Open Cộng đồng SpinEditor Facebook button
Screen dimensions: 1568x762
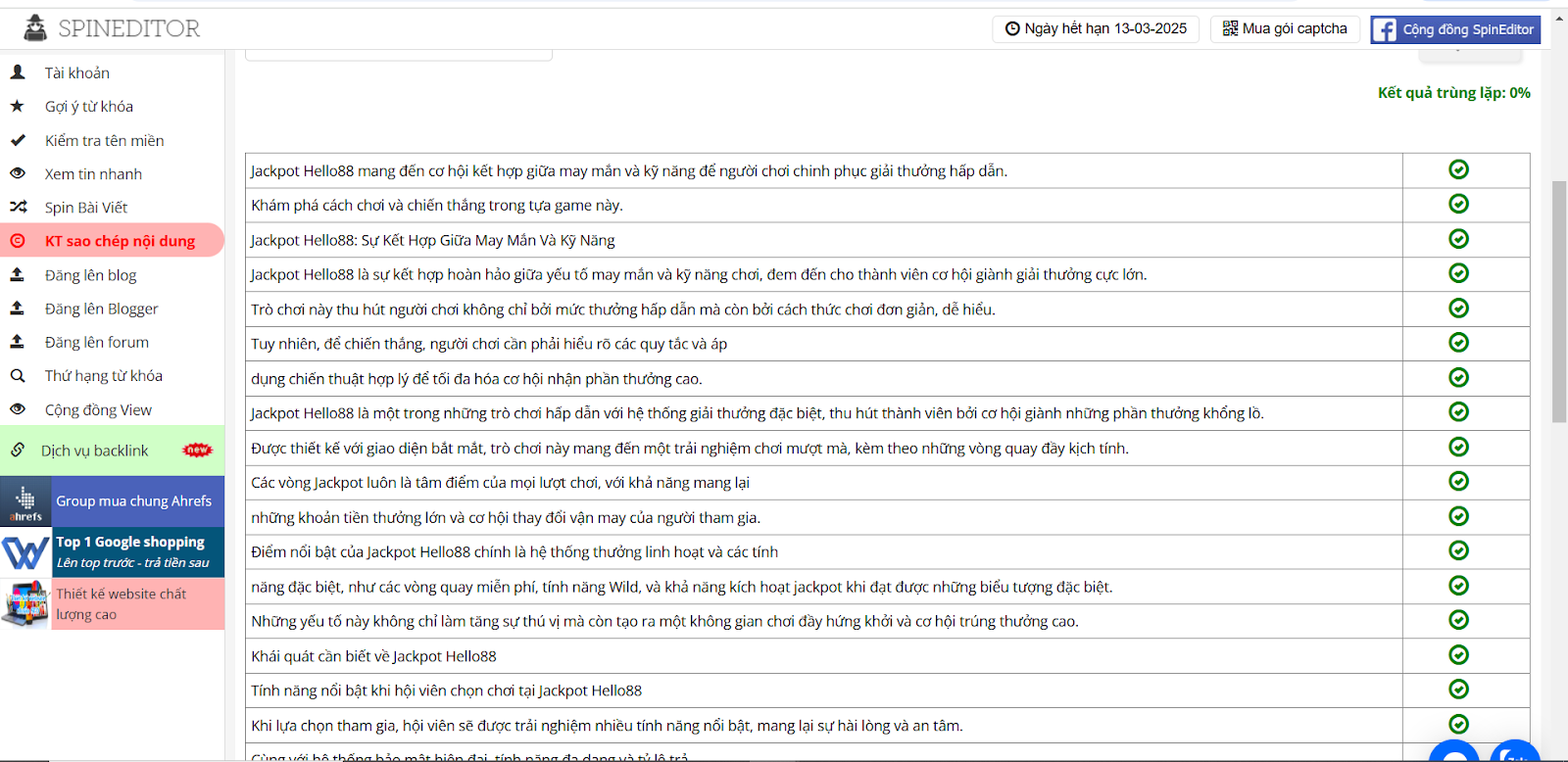coord(1455,29)
